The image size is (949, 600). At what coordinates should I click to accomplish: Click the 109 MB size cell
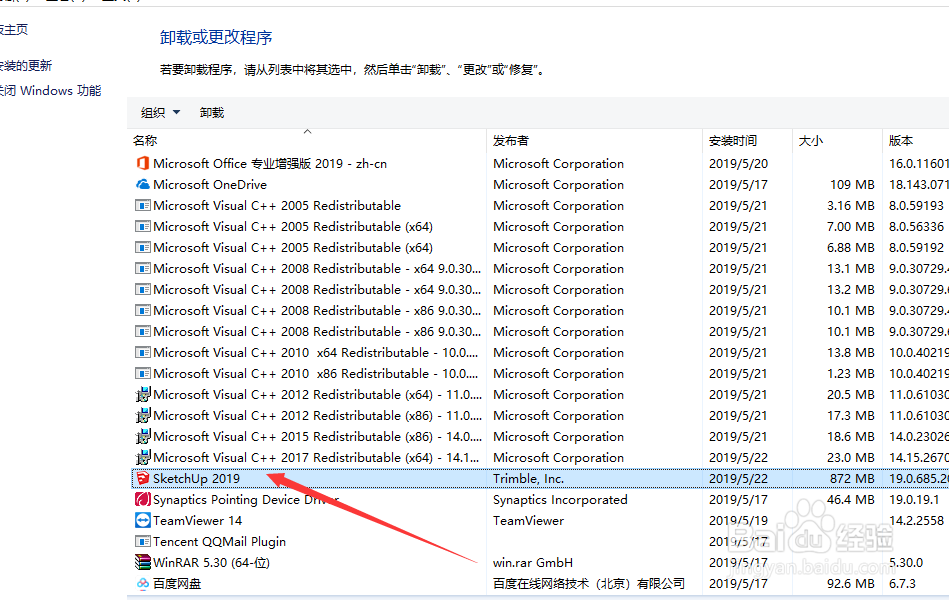pos(852,184)
